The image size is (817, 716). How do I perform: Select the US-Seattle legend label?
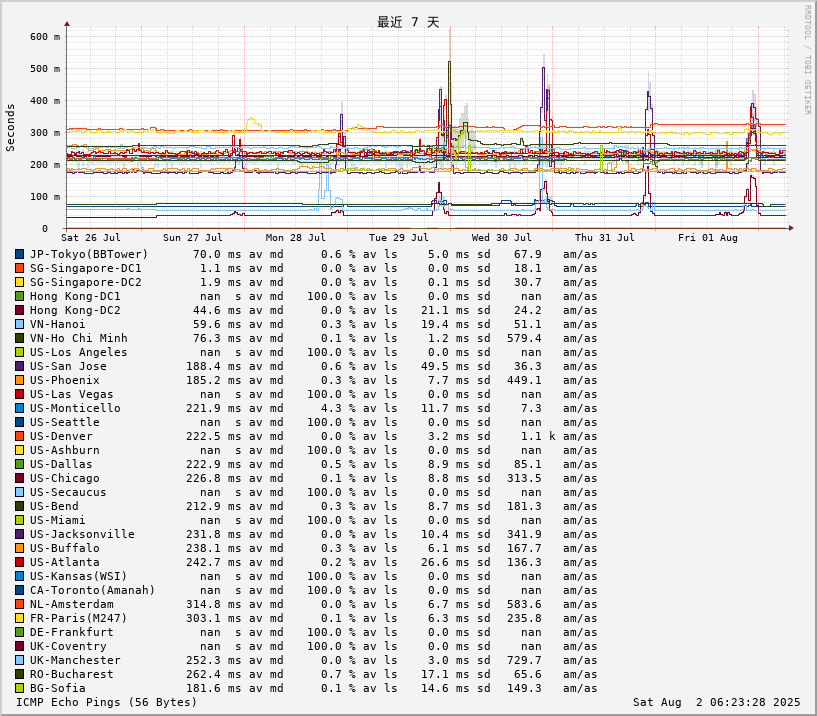click(65, 423)
